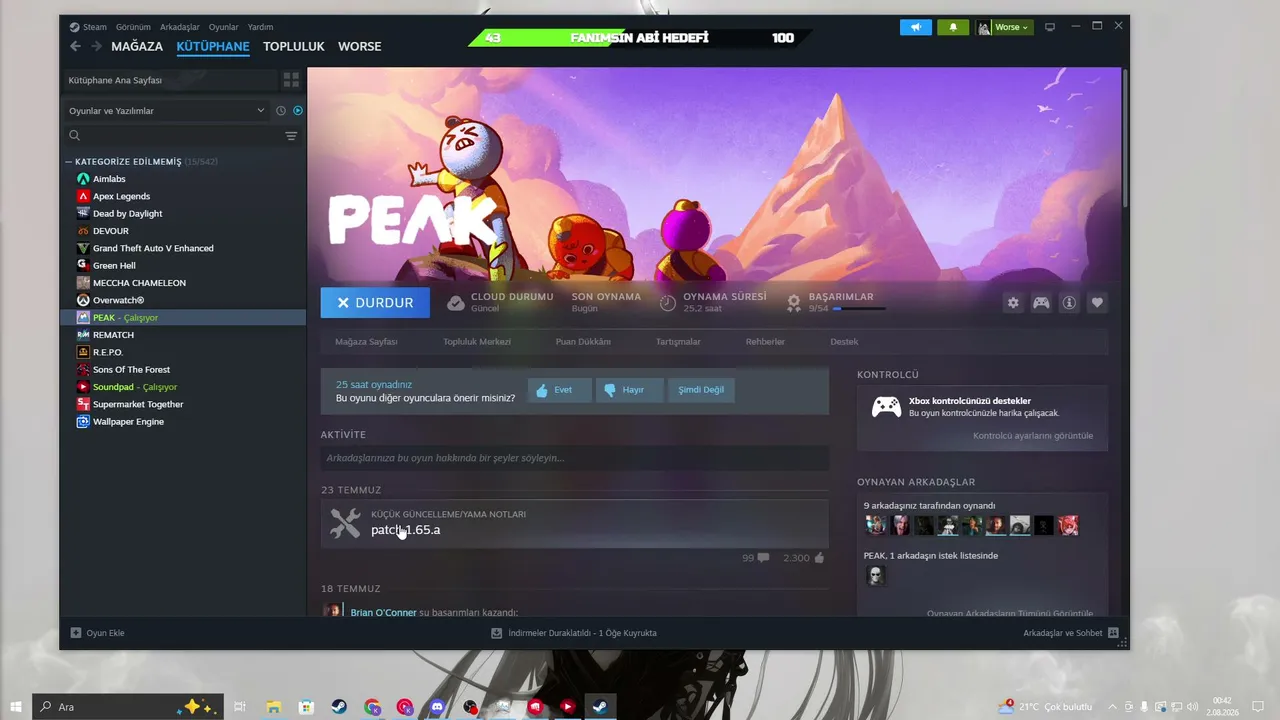The image size is (1280, 720).
Task: Click the Aimlabs game icon
Action: [x=83, y=179]
